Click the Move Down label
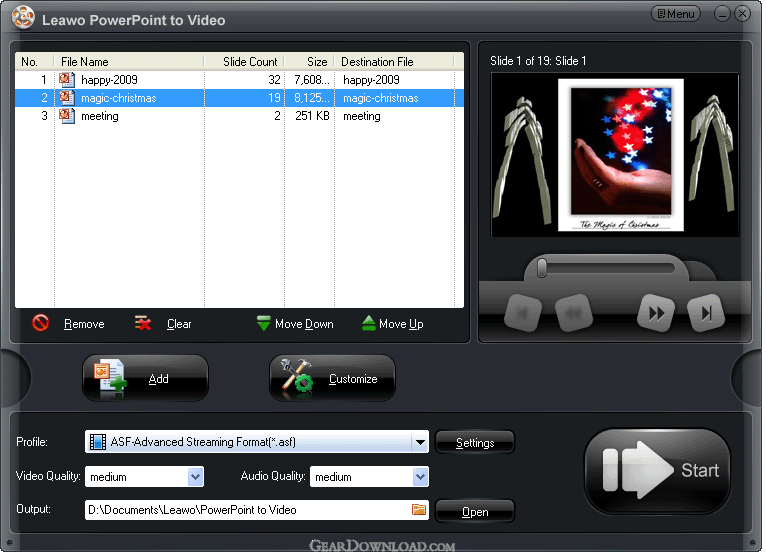The image size is (766, 555). point(304,325)
